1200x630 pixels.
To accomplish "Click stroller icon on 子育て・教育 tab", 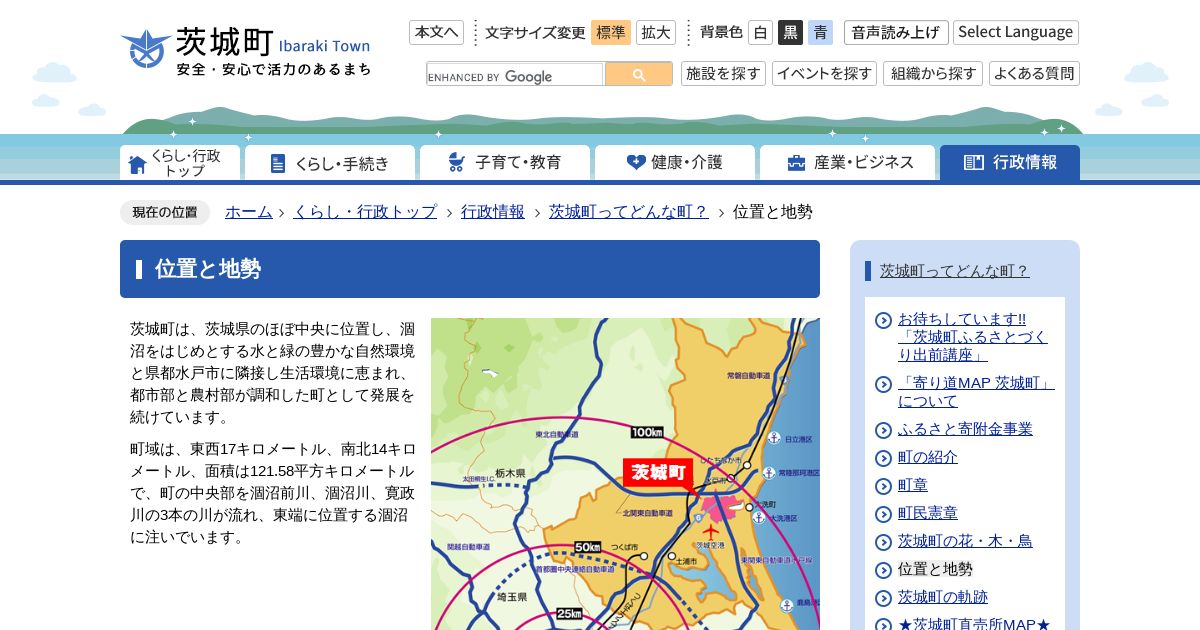I will [456, 162].
